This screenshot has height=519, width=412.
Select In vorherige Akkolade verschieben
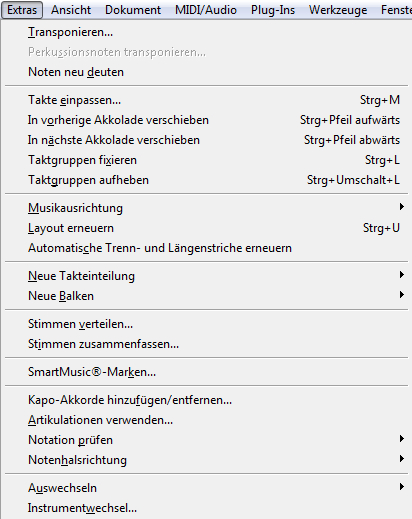(x=206, y=120)
